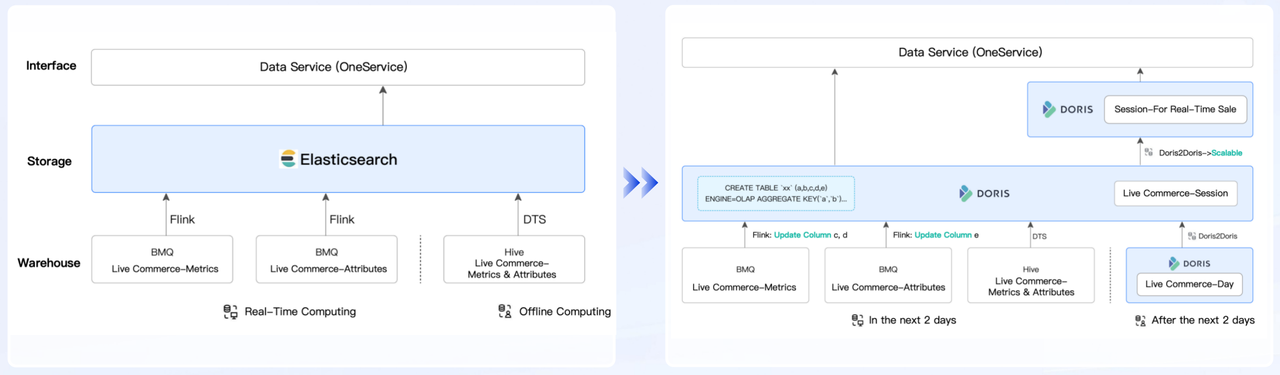Click "Flink" label above Elasticsearch diagram's Live Commerce-Metrics
The image size is (1280, 375).
tap(182, 219)
